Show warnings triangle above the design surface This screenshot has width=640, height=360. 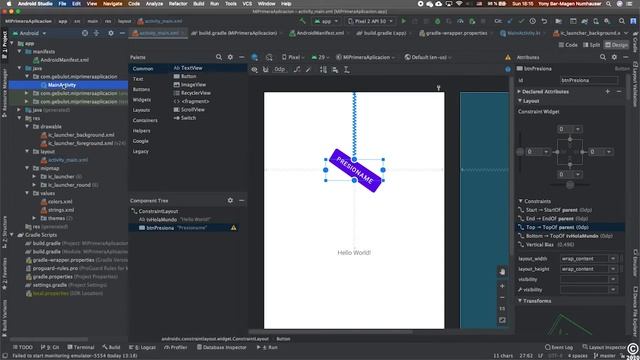(508, 58)
